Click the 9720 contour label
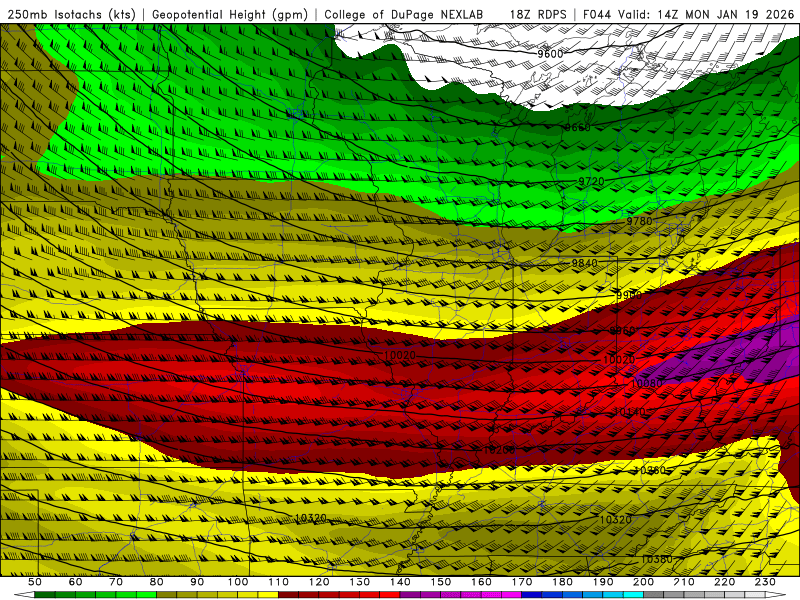The width and height of the screenshot is (800, 600). pos(591,182)
